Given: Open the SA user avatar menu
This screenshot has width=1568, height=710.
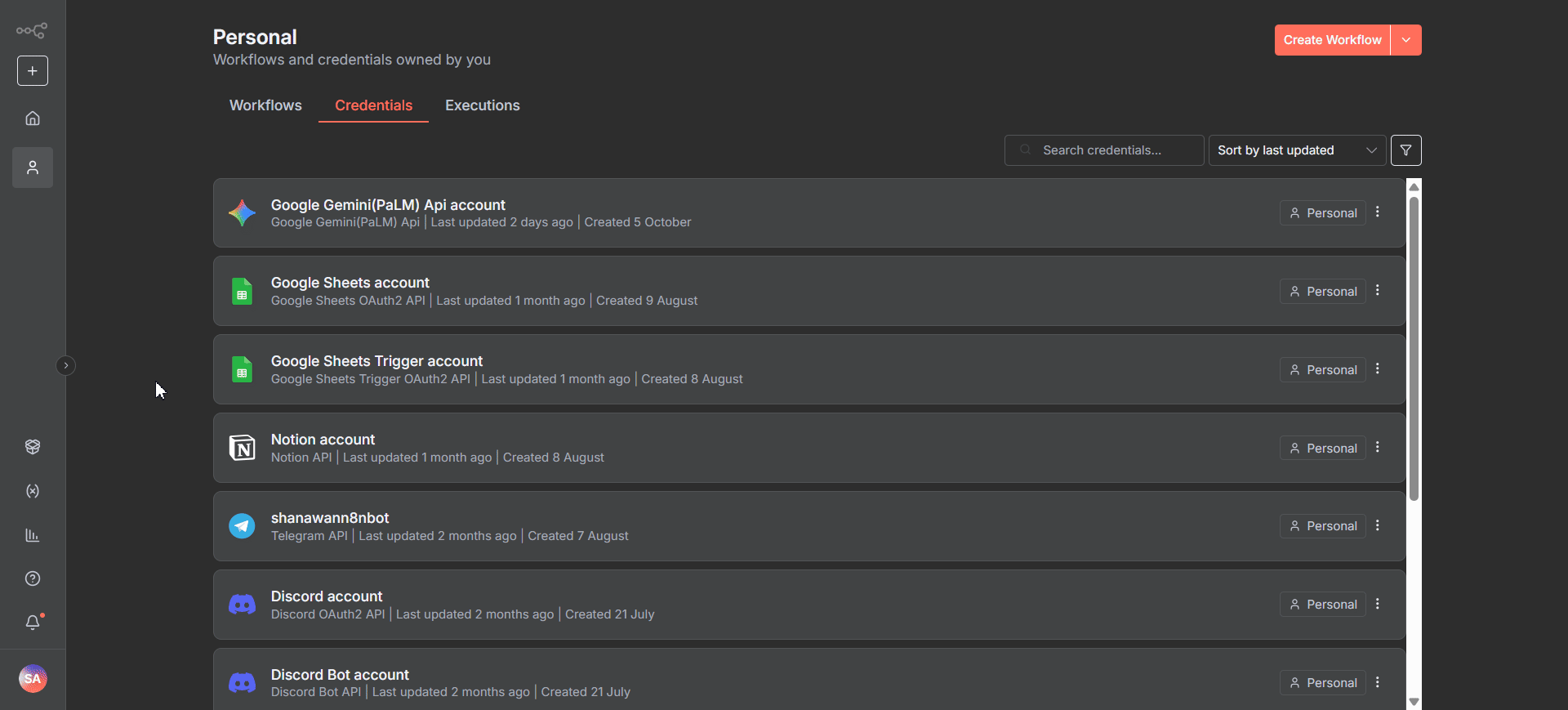Looking at the screenshot, I should [x=32, y=678].
